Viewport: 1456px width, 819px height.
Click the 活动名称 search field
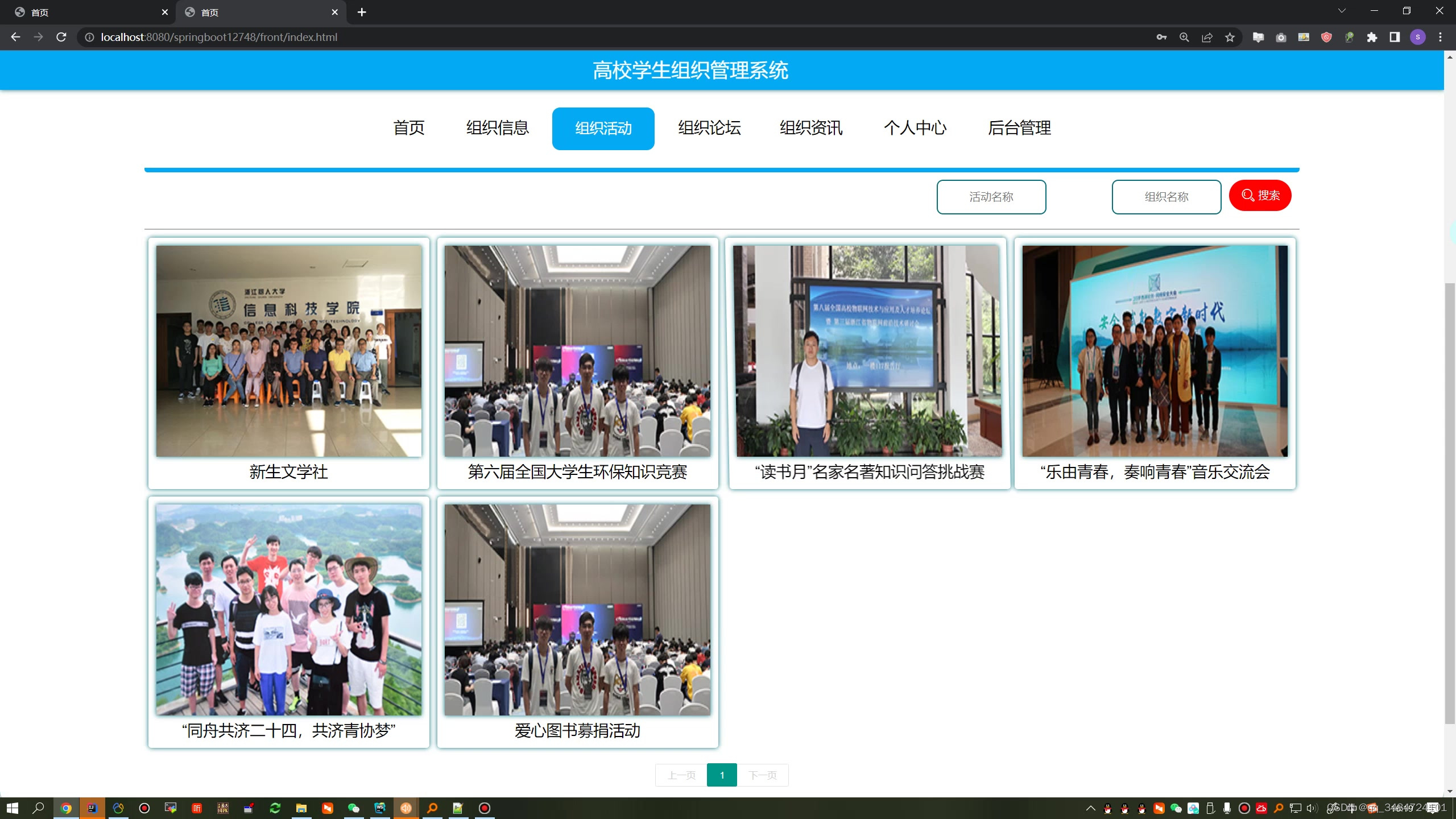pyautogui.click(x=991, y=197)
